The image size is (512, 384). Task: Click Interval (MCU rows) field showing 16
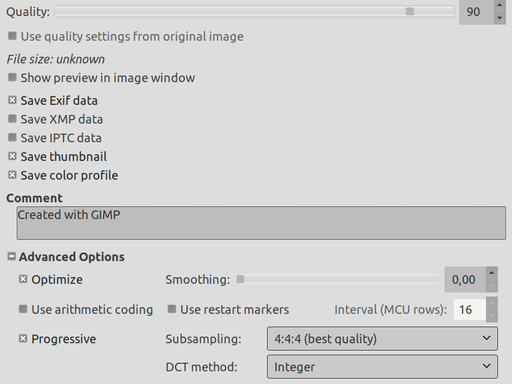470,310
